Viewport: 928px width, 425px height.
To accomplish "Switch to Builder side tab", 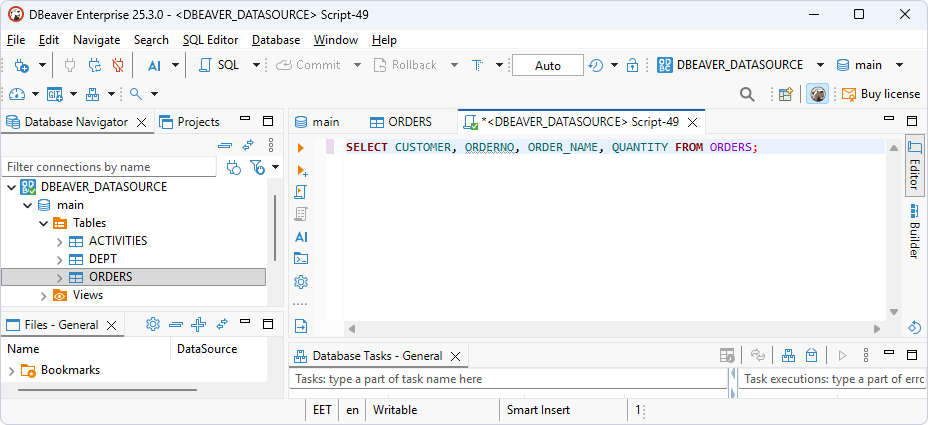I will 914,231.
